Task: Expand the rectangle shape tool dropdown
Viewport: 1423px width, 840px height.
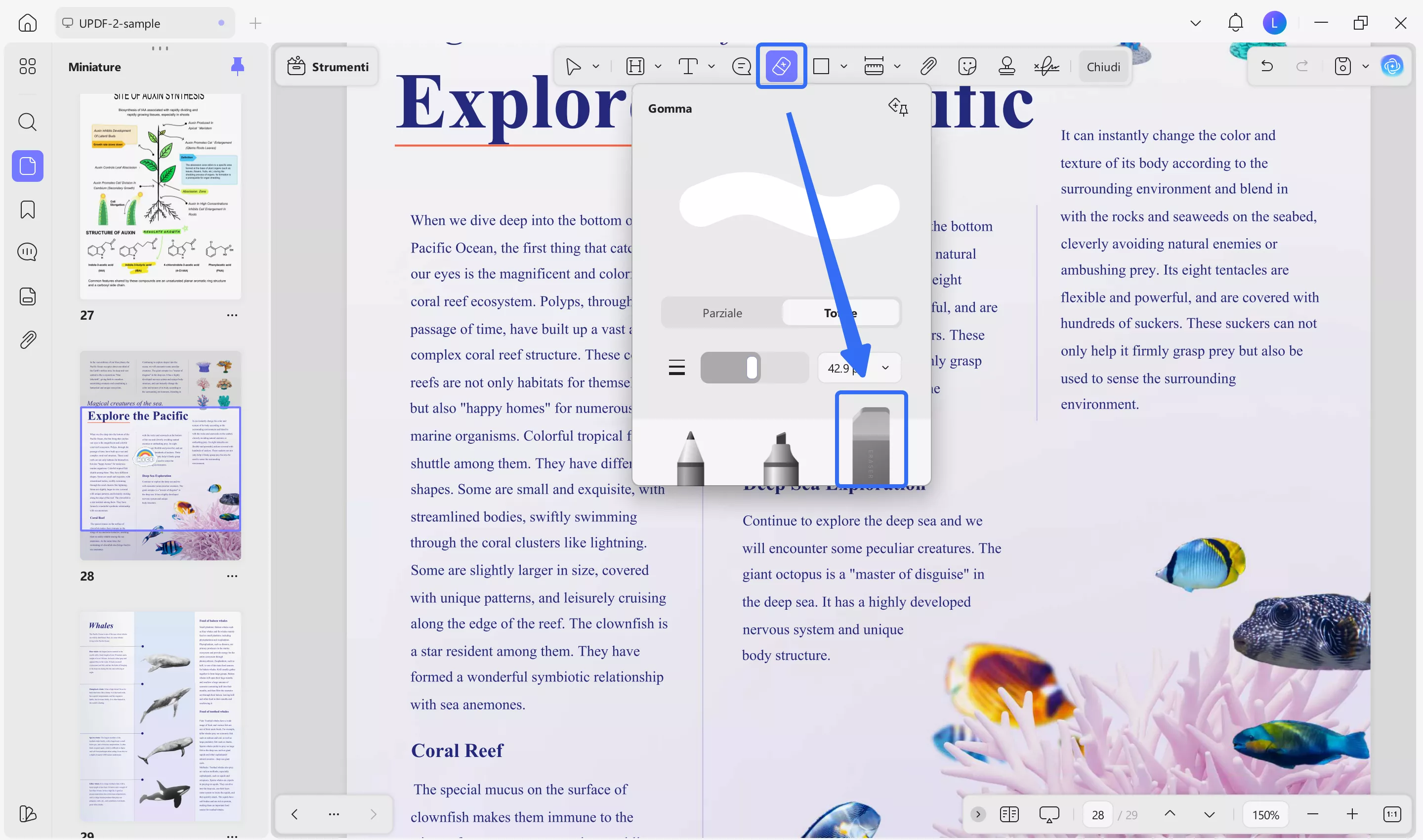Action: coord(843,66)
